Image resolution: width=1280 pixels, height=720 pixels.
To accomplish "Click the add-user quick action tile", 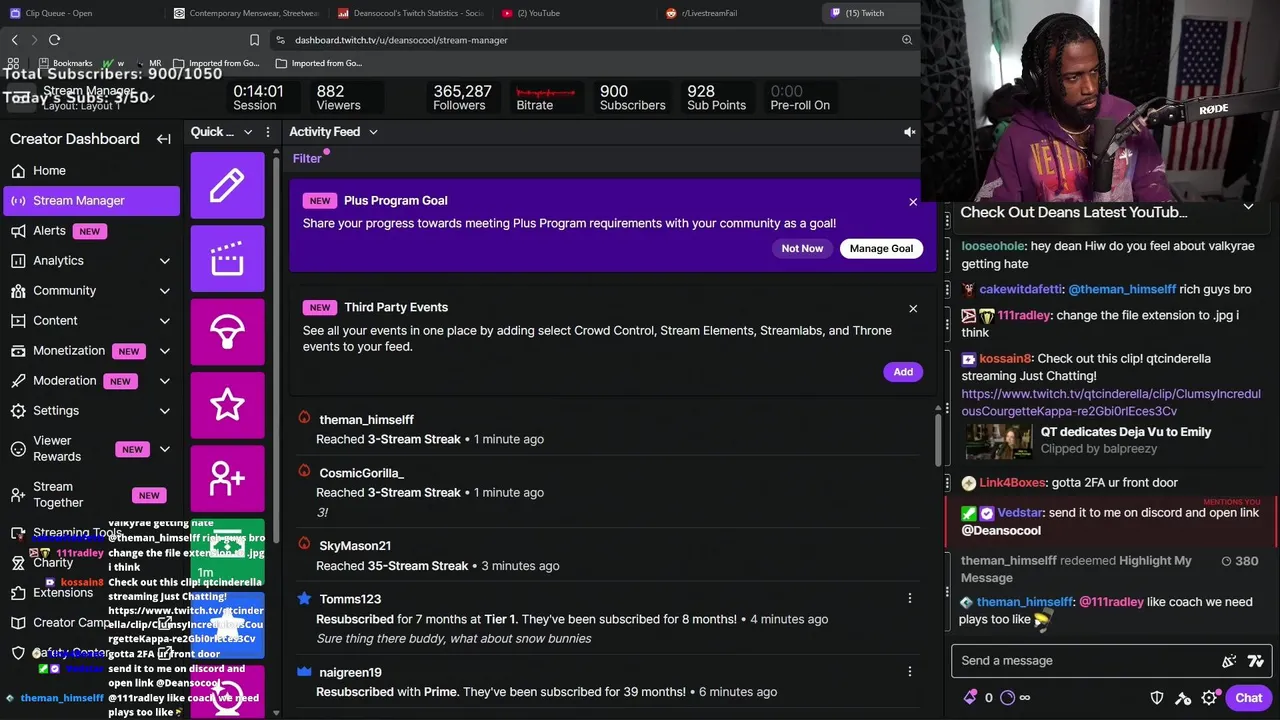I will tap(227, 478).
